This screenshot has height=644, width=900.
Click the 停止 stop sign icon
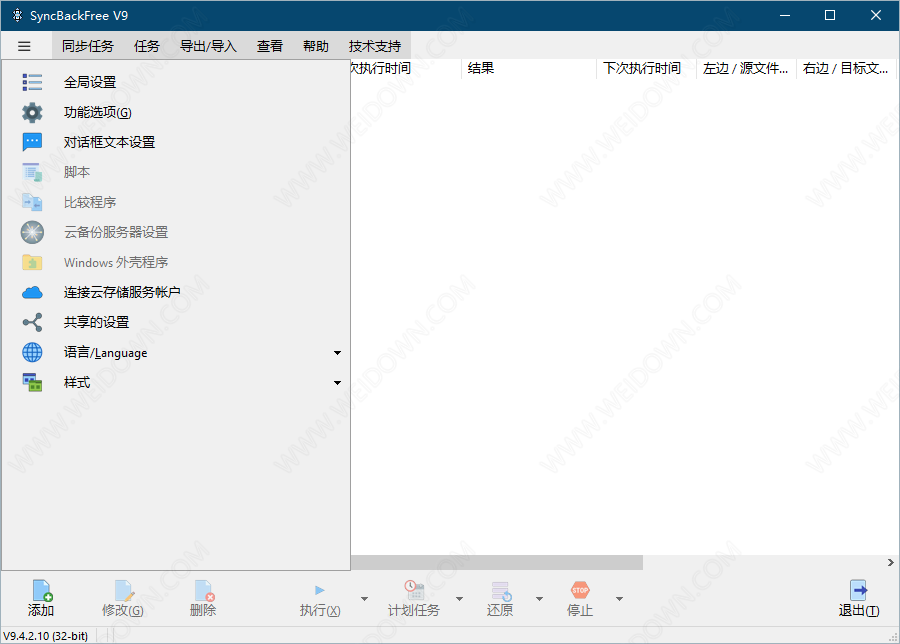(x=580, y=590)
